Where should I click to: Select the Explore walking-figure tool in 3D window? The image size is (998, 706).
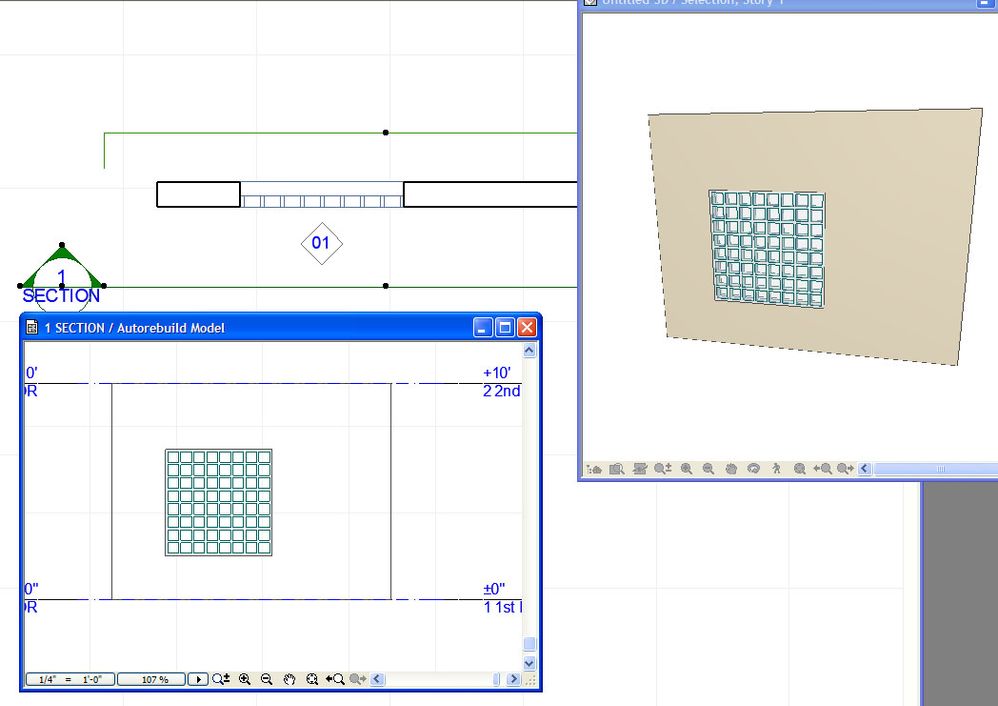pos(776,469)
